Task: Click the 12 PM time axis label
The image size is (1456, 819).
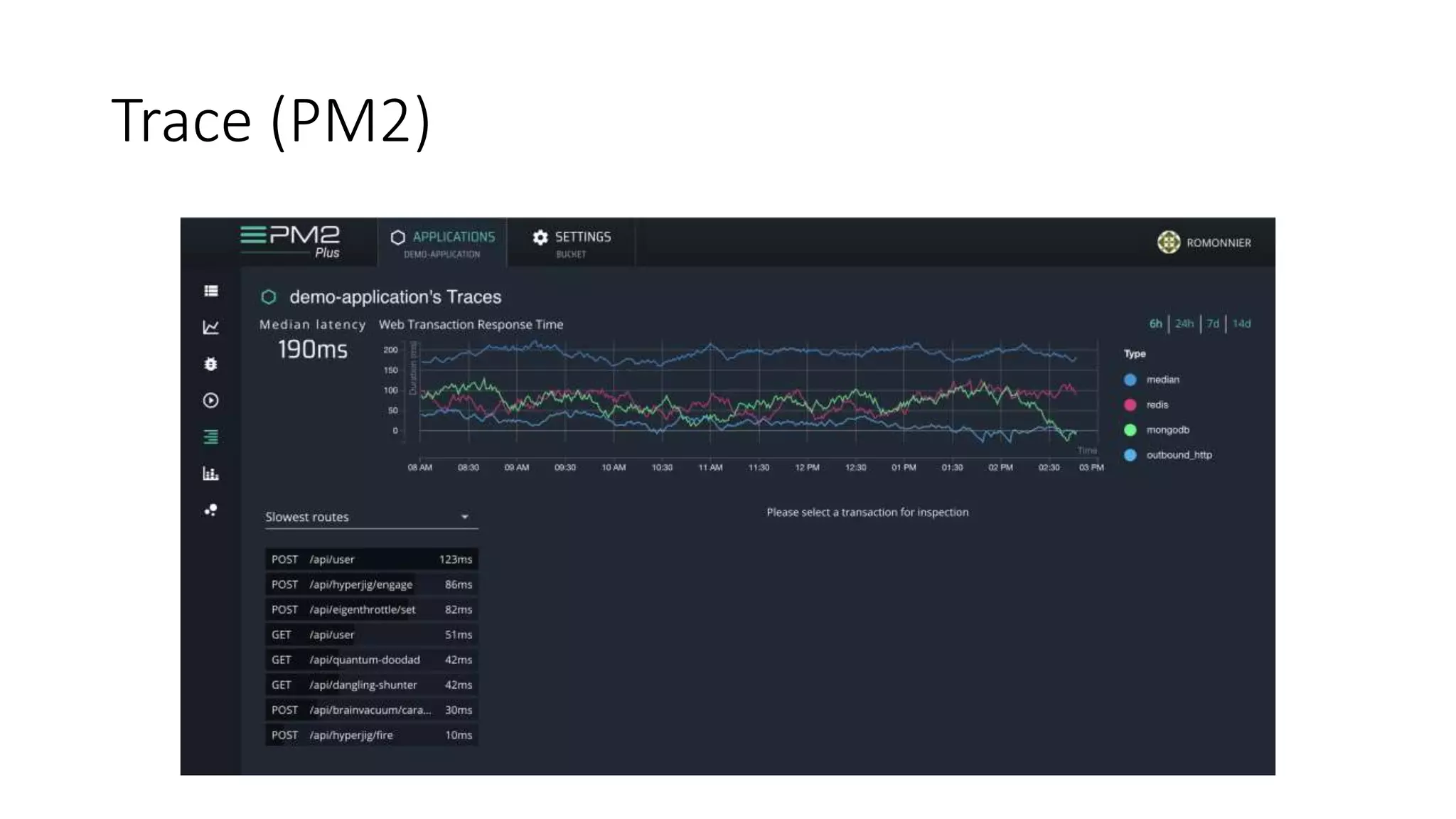Action: coord(807,467)
